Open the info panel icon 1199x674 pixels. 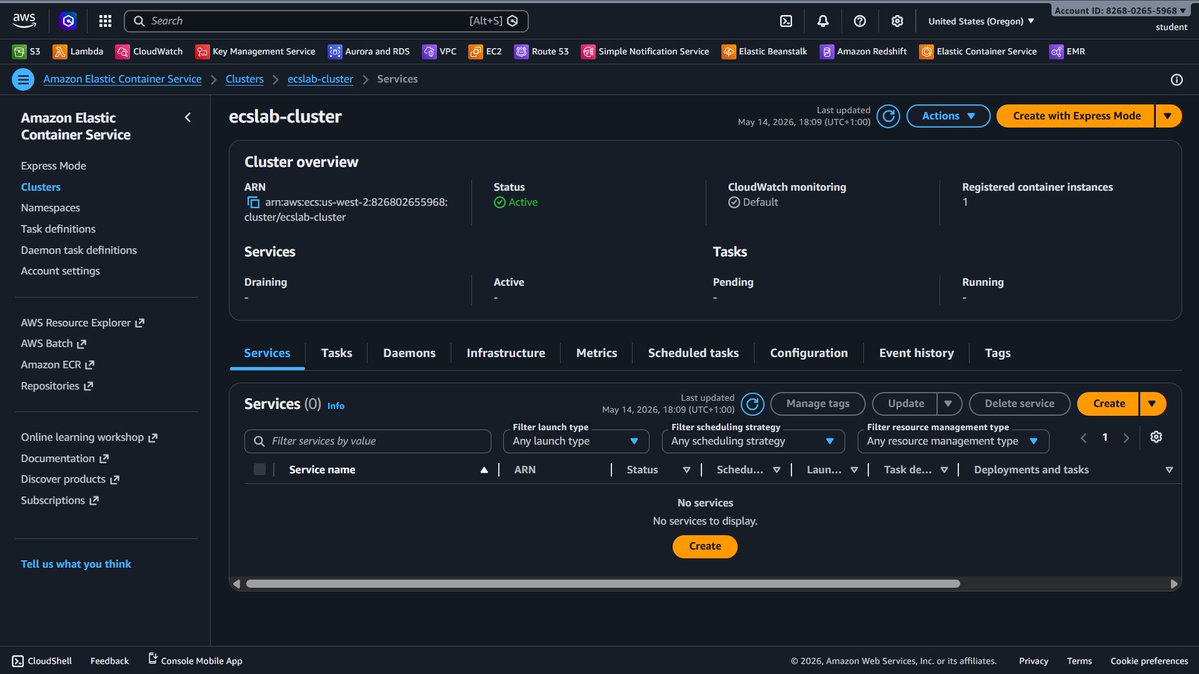1177,80
